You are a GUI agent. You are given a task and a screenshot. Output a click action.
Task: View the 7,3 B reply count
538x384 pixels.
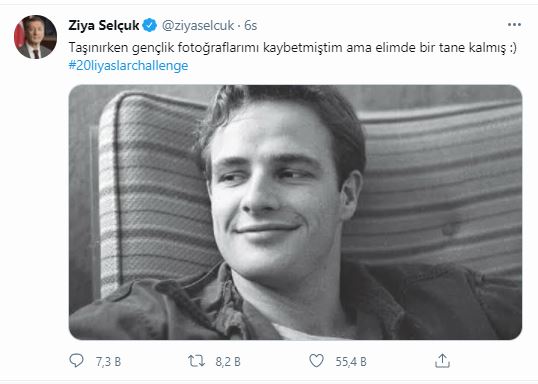tap(108, 362)
